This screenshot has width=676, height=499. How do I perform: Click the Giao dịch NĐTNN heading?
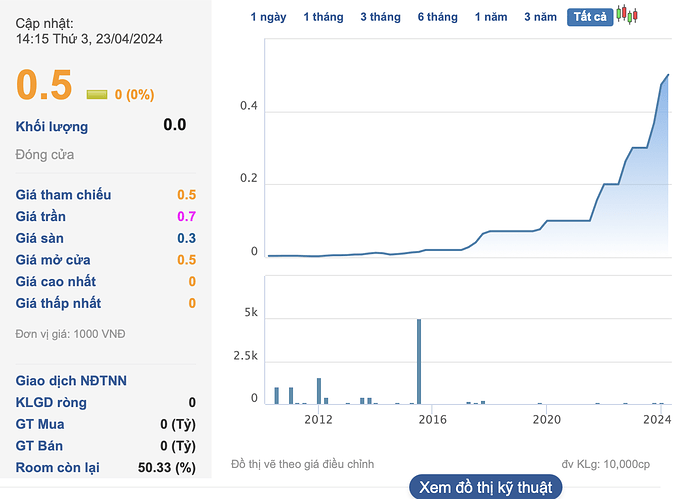click(71, 380)
